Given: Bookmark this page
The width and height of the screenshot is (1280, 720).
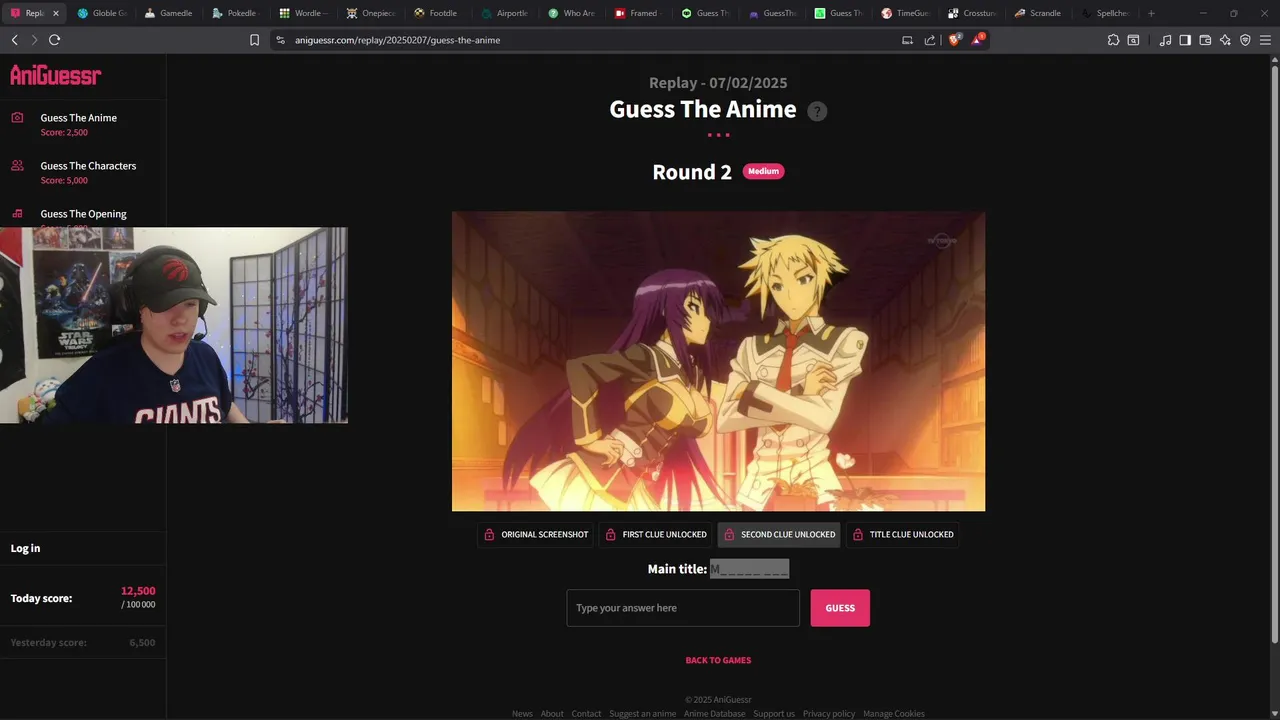Looking at the screenshot, I should 254,40.
